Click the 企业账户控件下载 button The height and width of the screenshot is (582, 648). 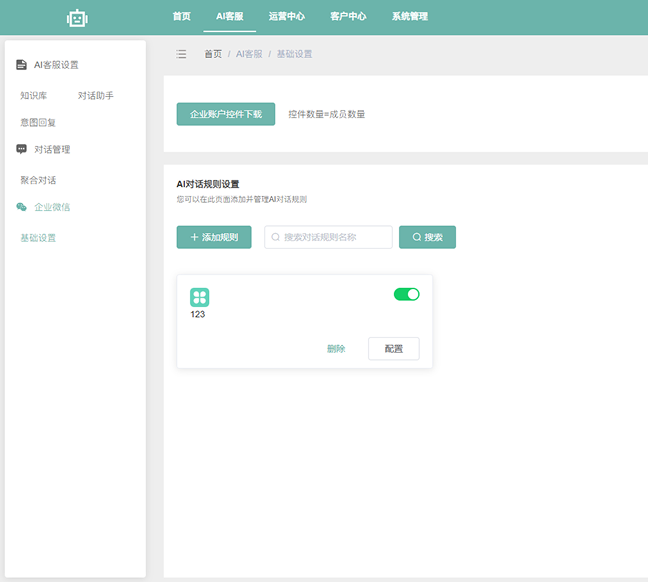click(x=226, y=114)
